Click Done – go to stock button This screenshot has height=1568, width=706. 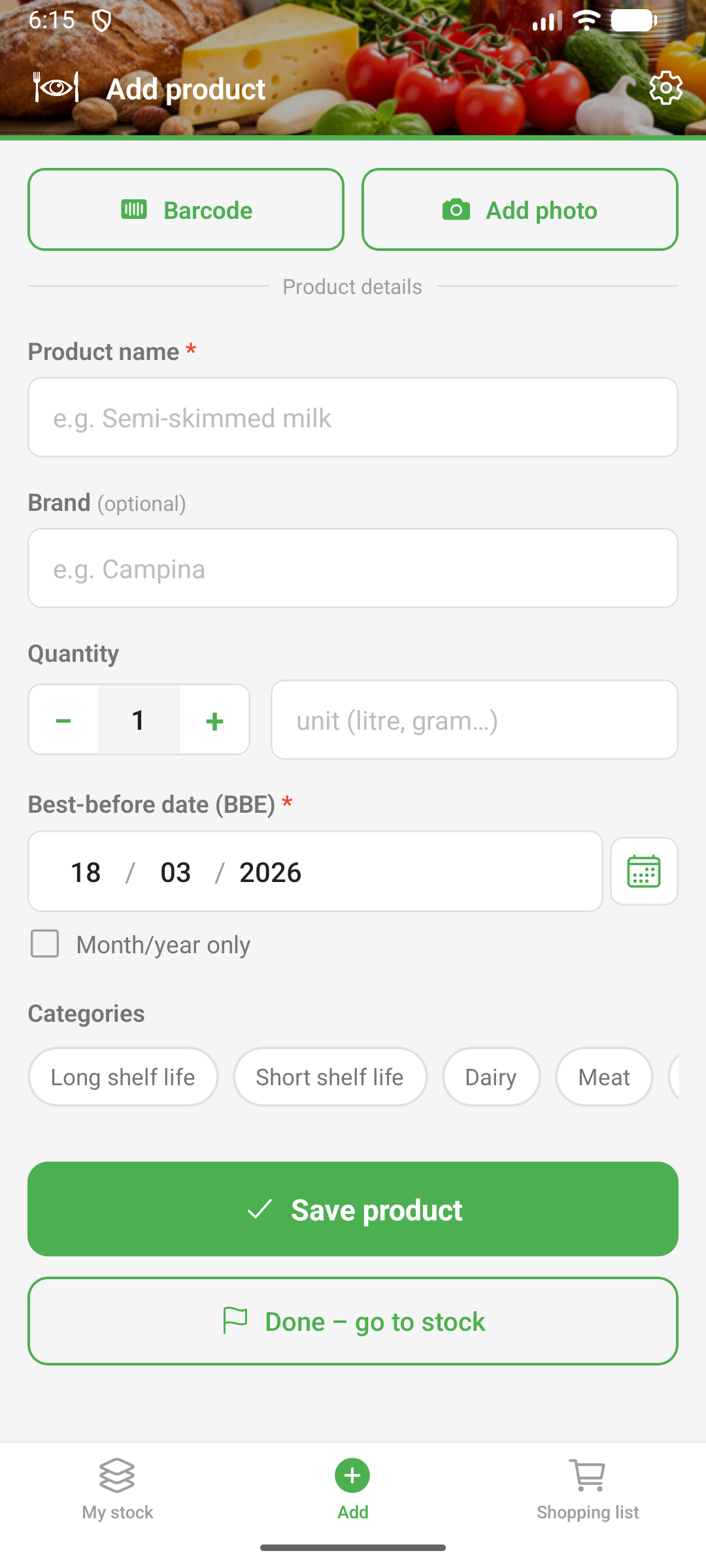[353, 1321]
